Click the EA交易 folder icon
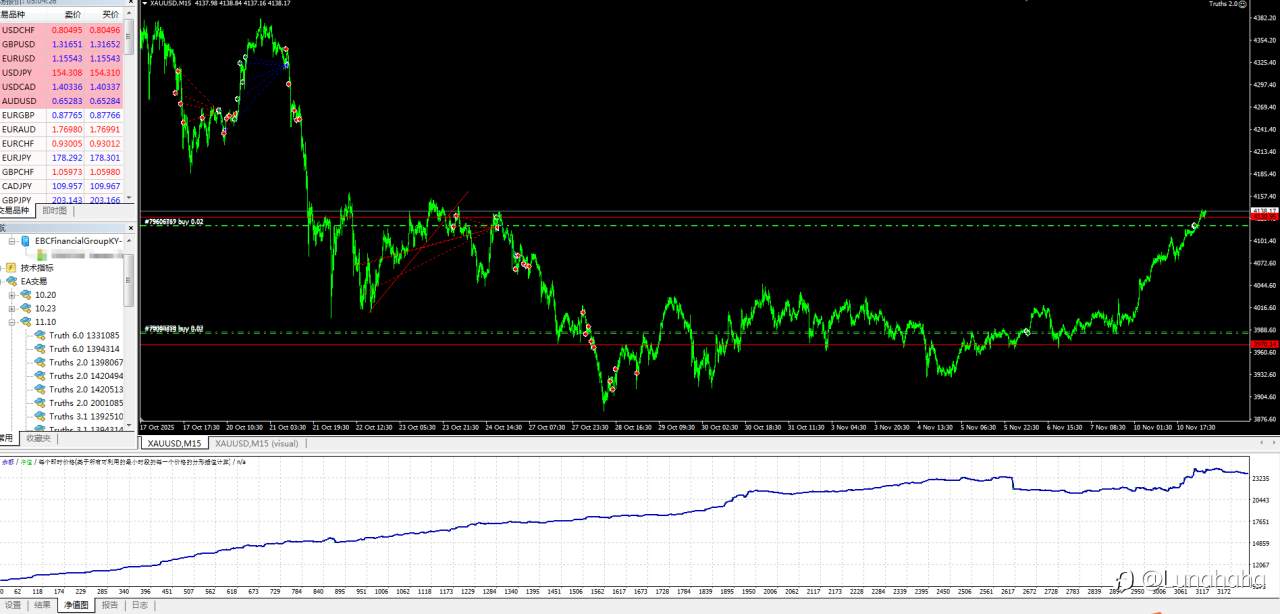 pyautogui.click(x=11, y=281)
